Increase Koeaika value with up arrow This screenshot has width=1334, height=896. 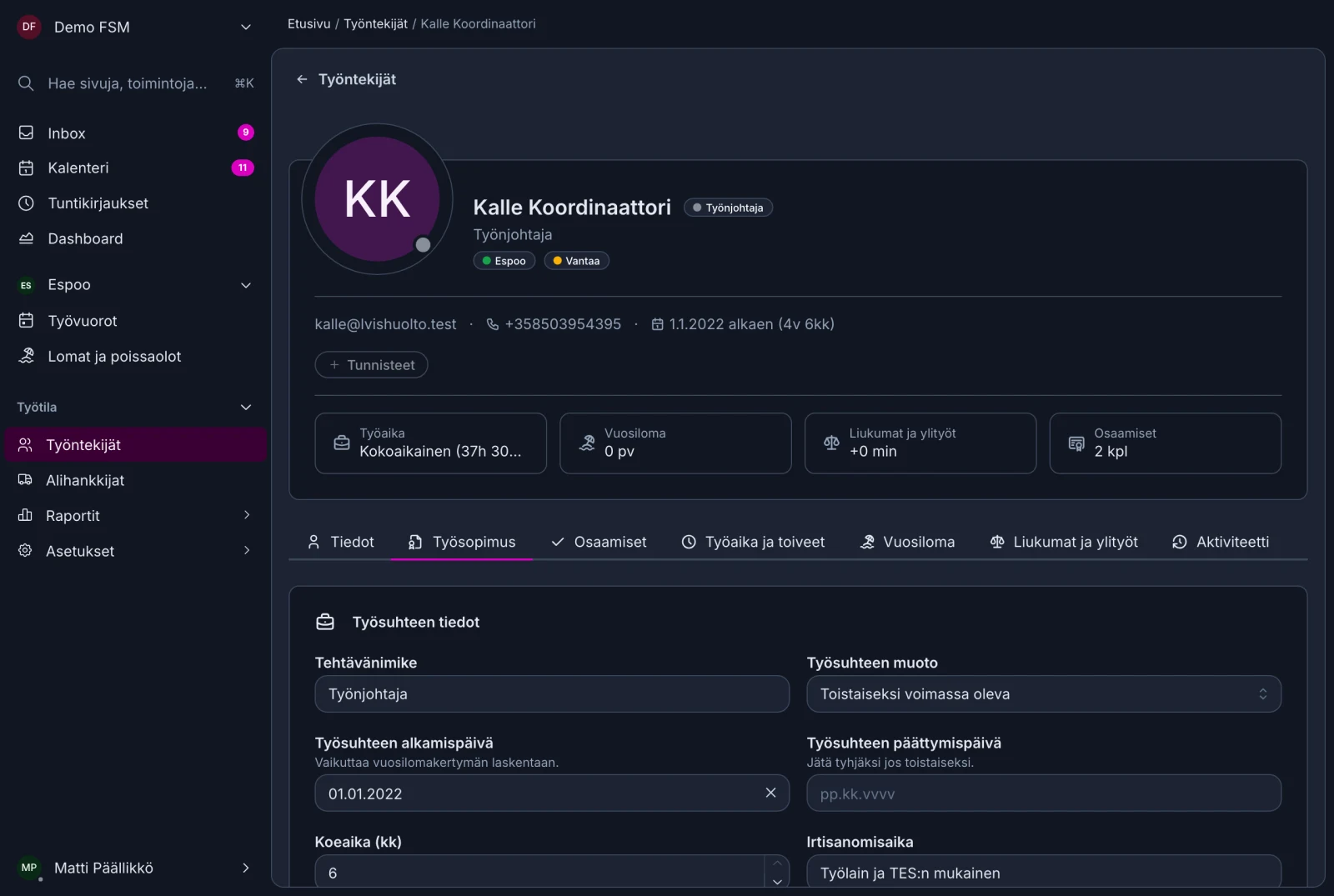(x=777, y=863)
